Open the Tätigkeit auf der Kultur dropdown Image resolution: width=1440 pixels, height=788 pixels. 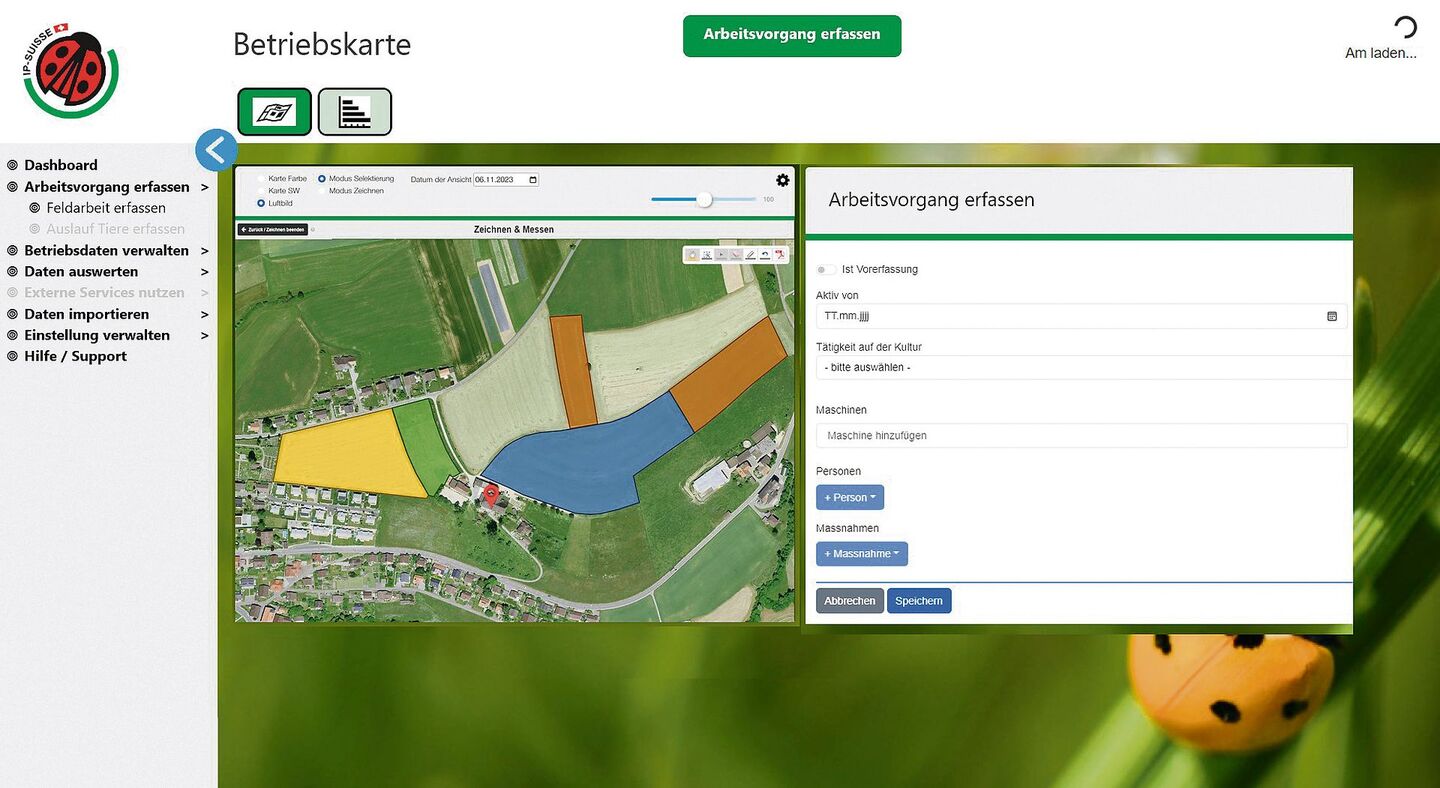click(x=1082, y=368)
